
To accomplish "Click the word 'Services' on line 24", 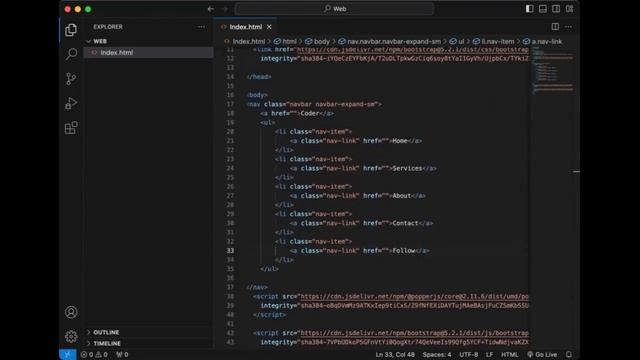I will tap(407, 168).
